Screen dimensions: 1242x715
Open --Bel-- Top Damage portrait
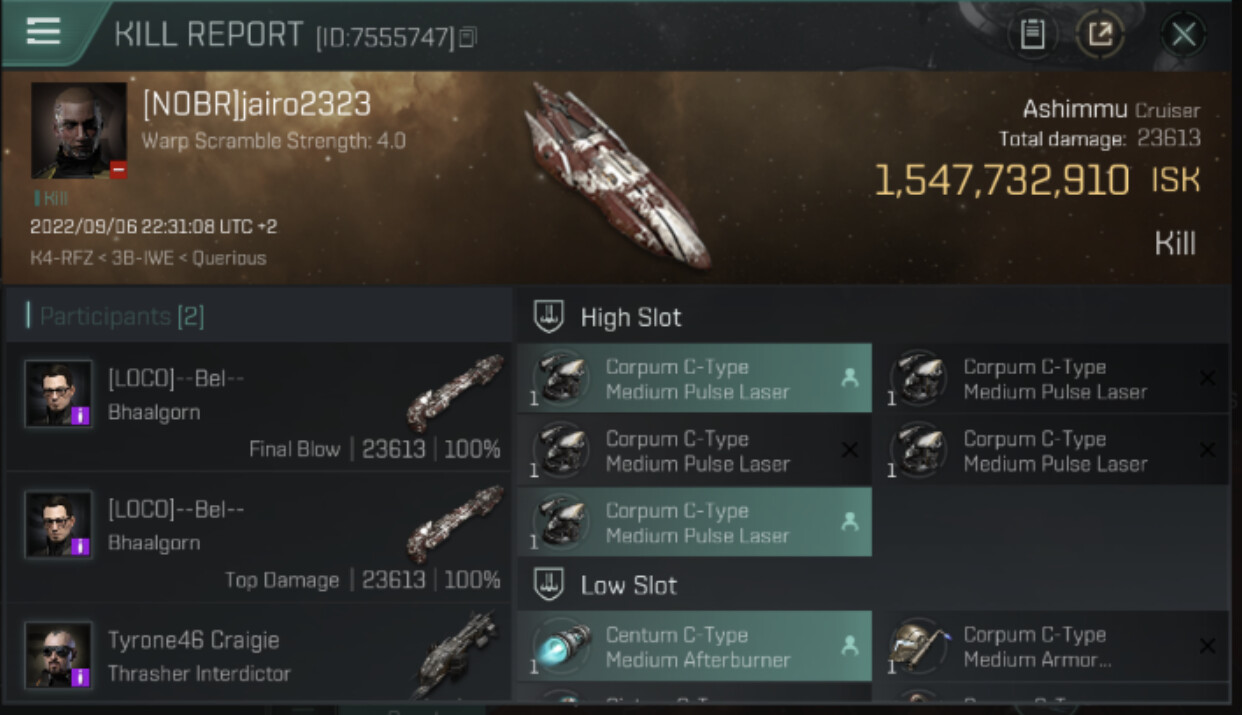(59, 523)
